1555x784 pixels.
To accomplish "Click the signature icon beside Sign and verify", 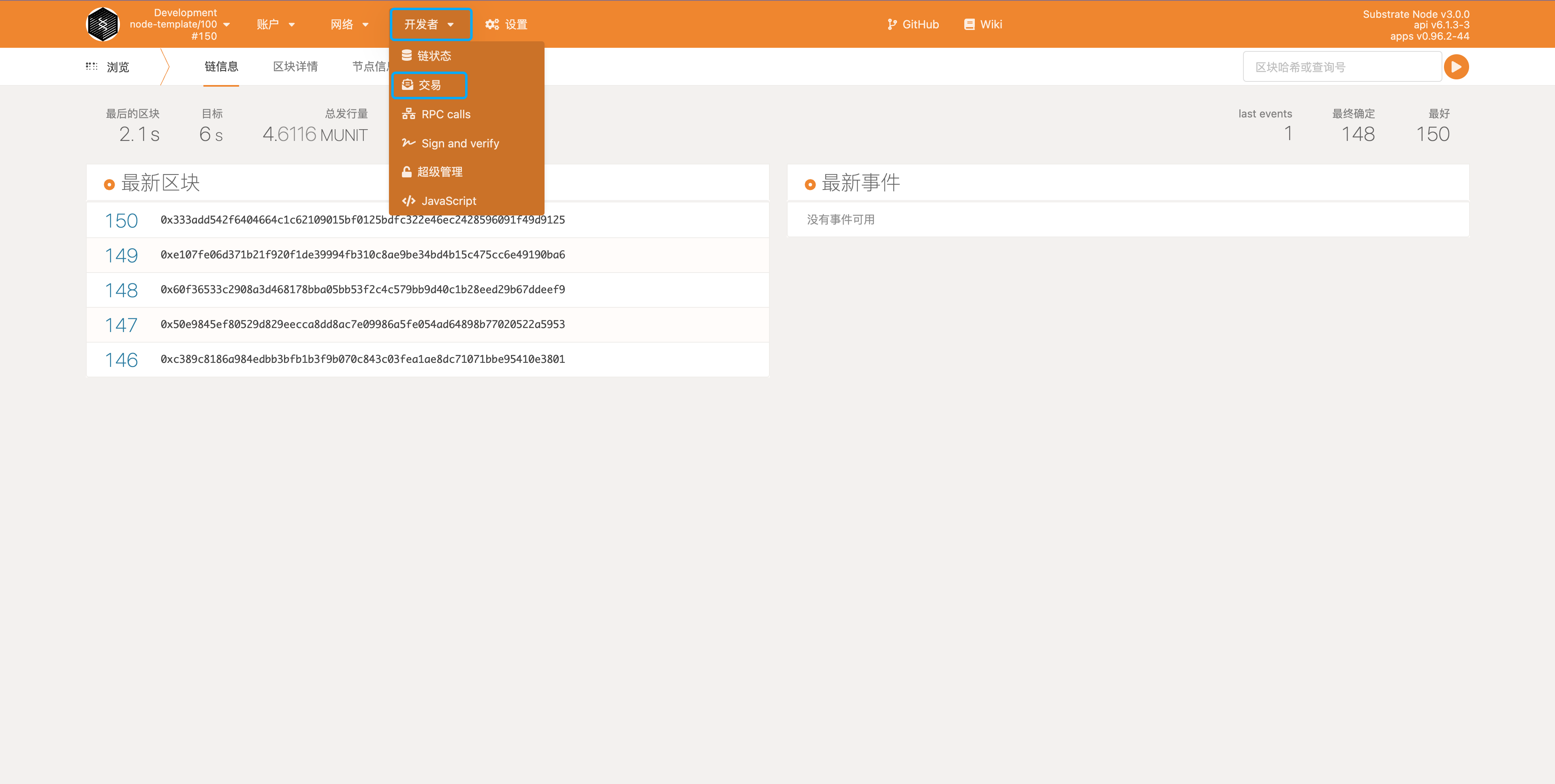I will (409, 143).
